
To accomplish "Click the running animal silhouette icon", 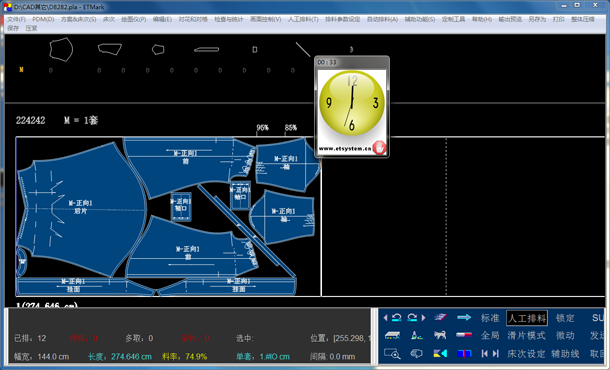I will 440,335.
